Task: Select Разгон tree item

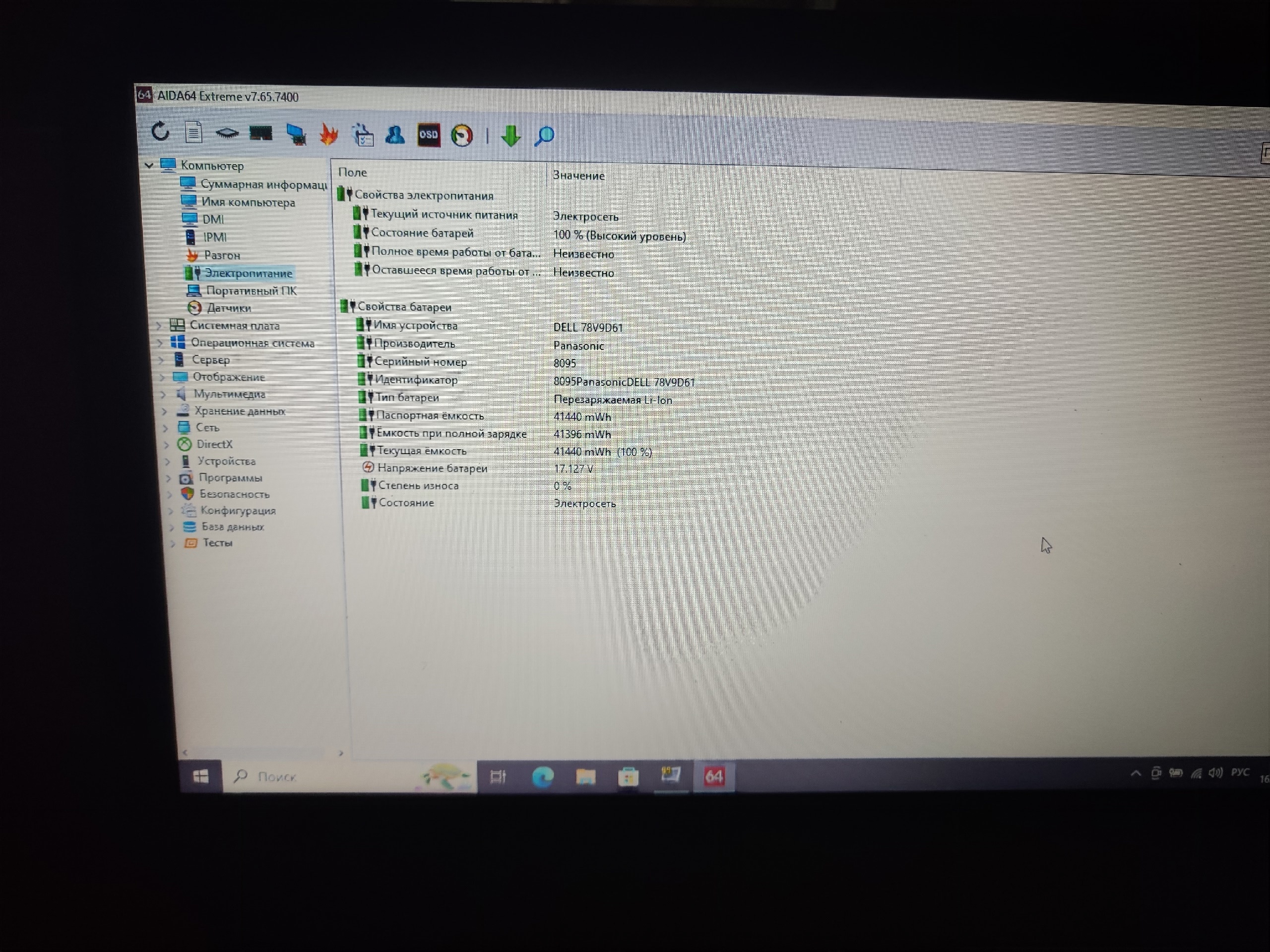Action: (x=213, y=255)
